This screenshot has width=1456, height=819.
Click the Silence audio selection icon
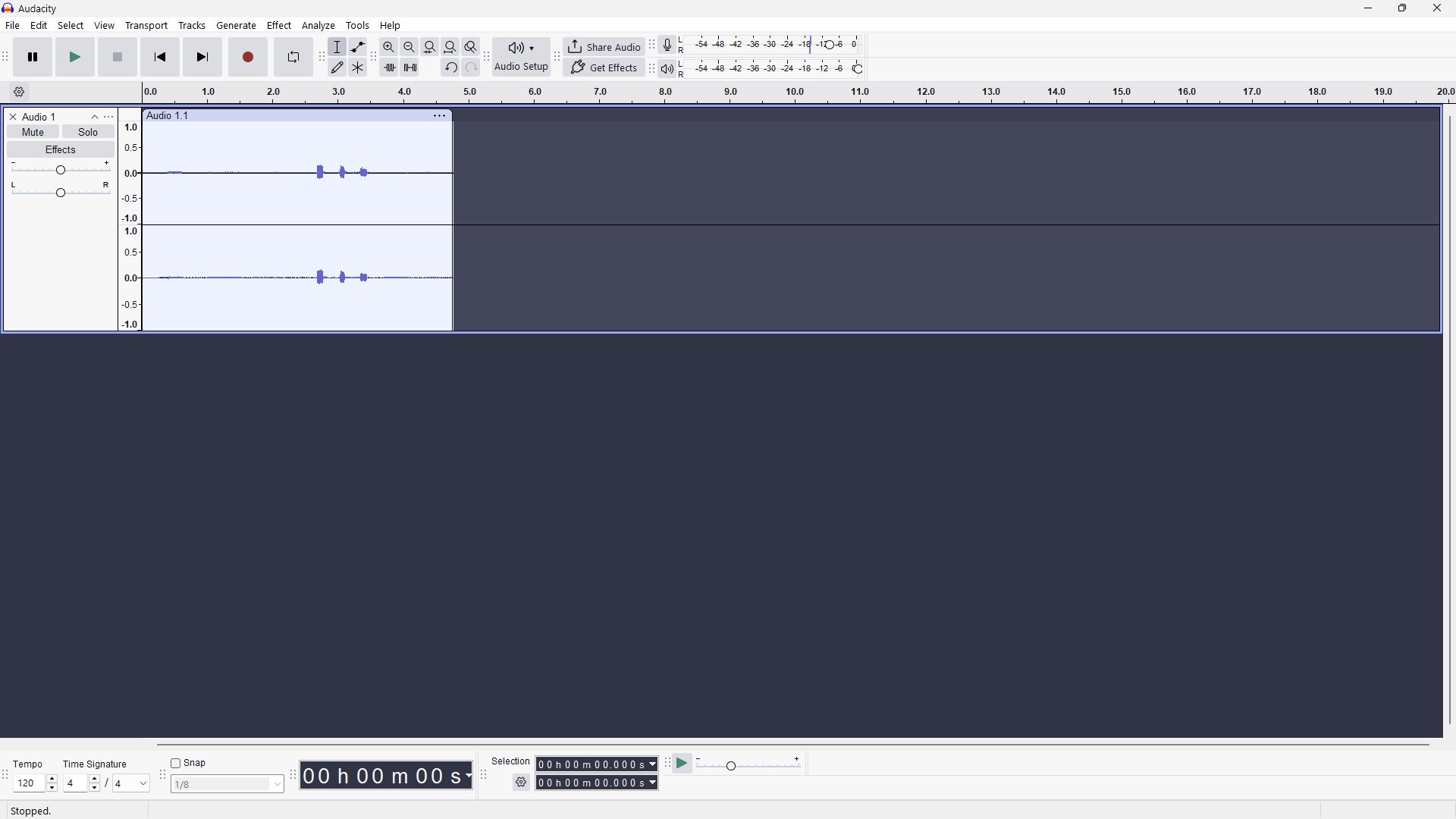click(x=410, y=67)
